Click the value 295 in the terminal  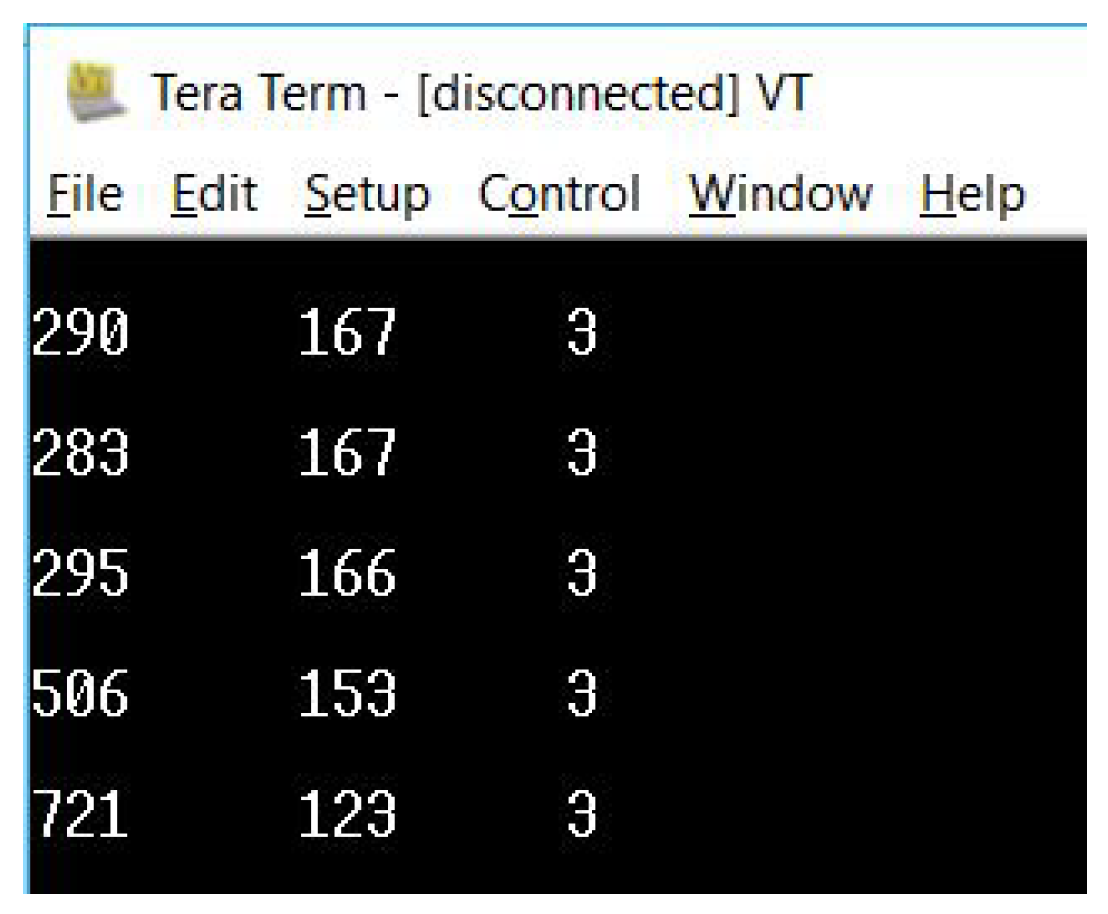(81, 574)
